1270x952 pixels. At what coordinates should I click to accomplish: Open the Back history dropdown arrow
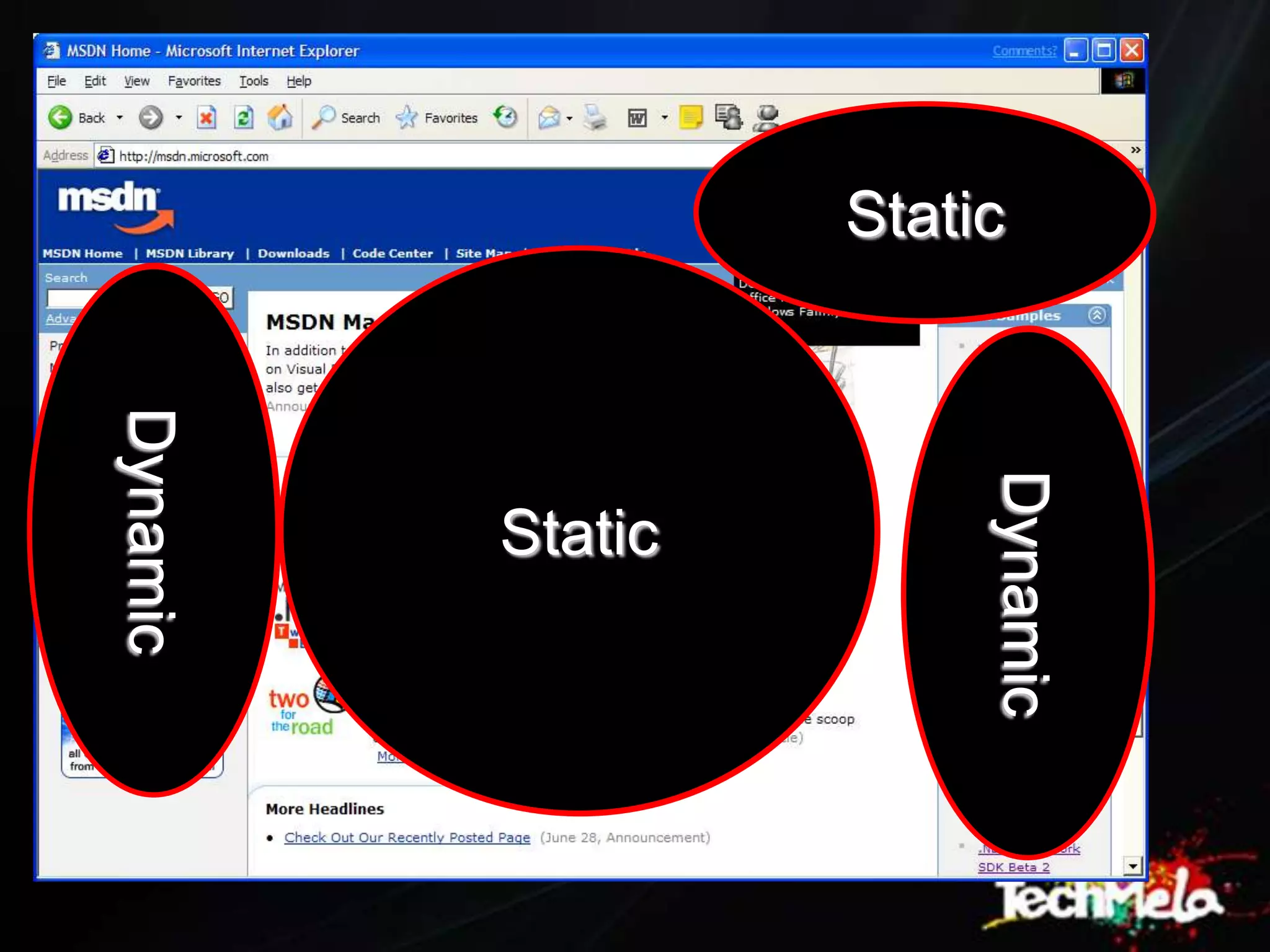click(x=120, y=117)
